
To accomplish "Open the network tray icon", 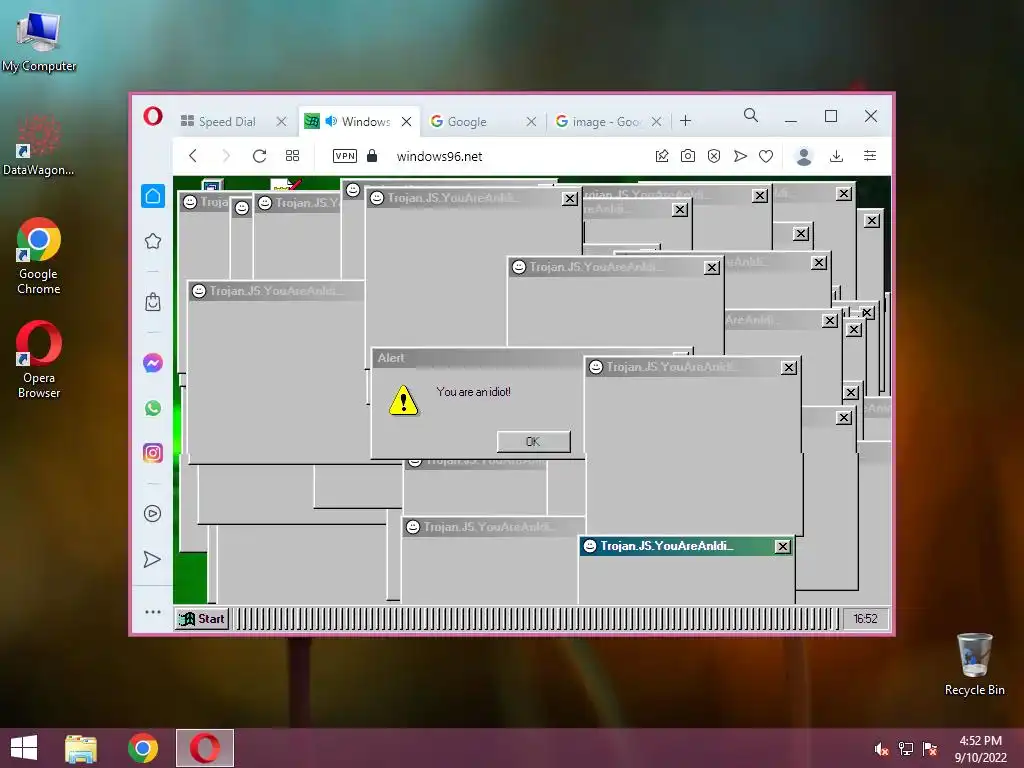I will 906,749.
